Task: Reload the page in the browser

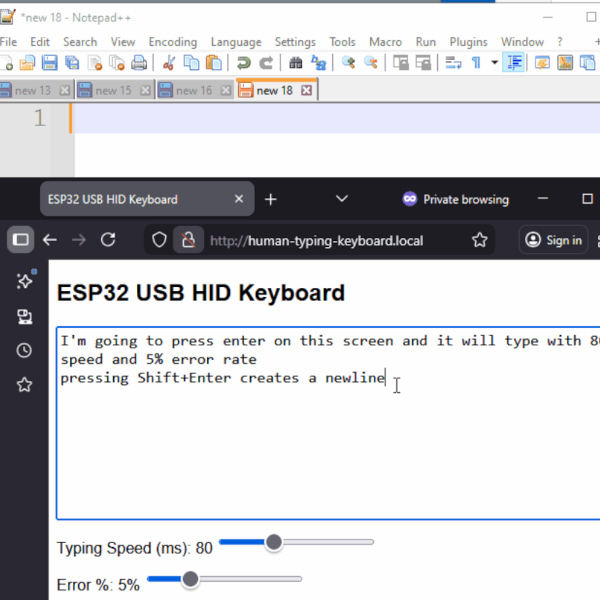Action: click(108, 240)
